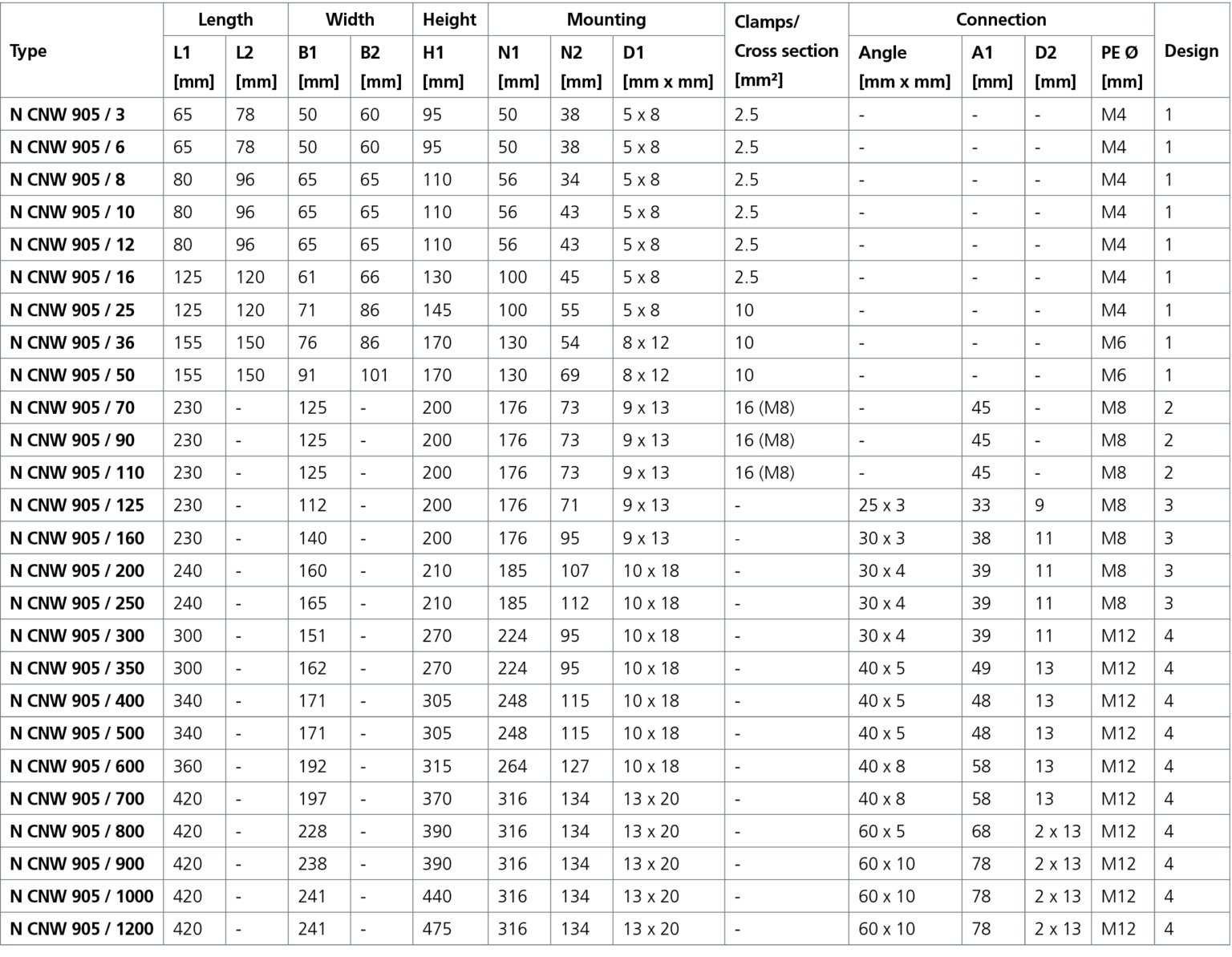Select the row label N CNW 905 / 600
The image size is (1232, 957).
tap(77, 766)
